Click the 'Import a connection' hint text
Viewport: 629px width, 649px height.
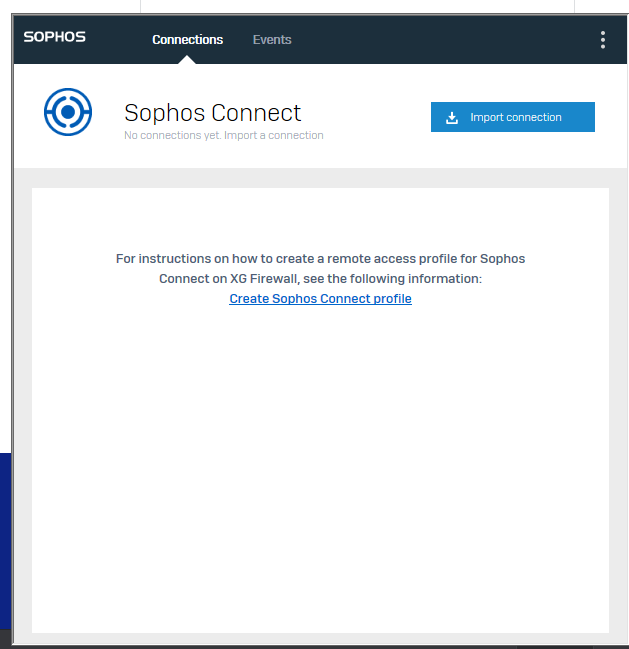274,135
